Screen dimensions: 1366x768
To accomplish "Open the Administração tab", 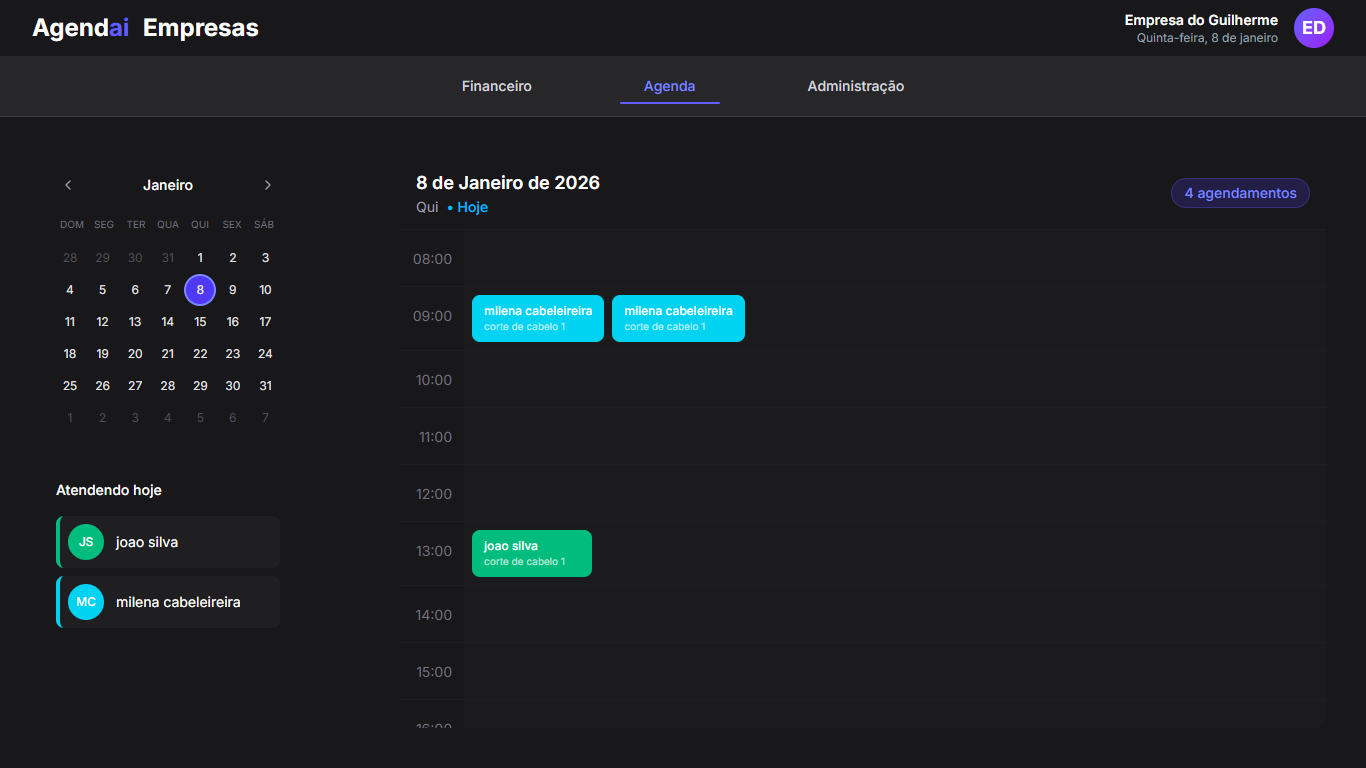I will point(855,86).
